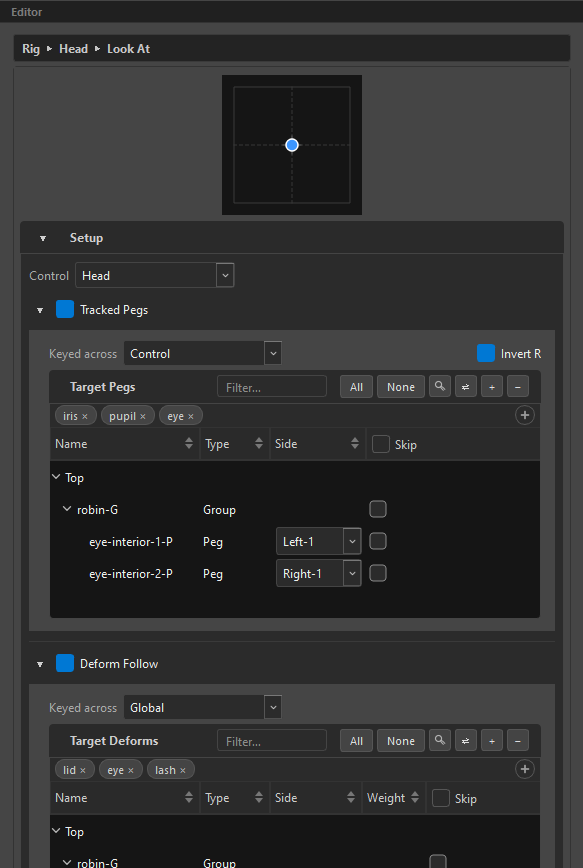
Task: Remove the lash filter tag
Action: [183, 770]
